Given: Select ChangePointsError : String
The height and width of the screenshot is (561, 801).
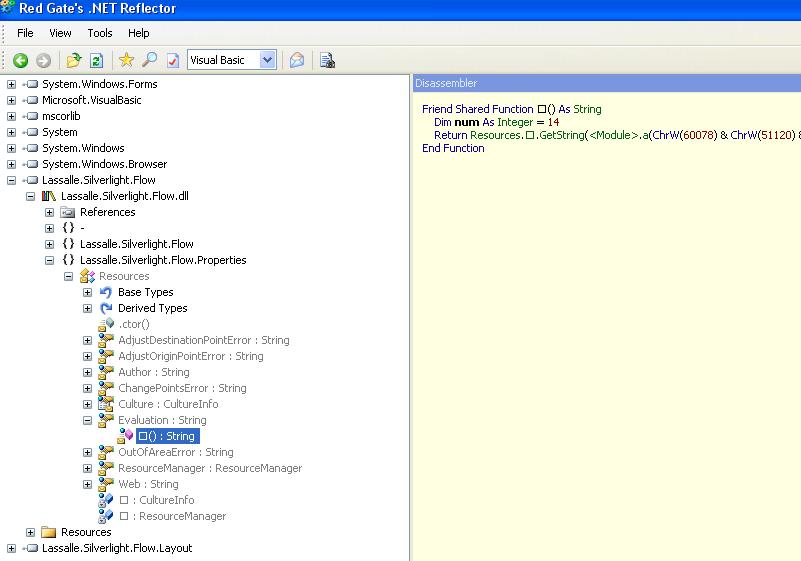Looking at the screenshot, I should [x=182, y=388].
